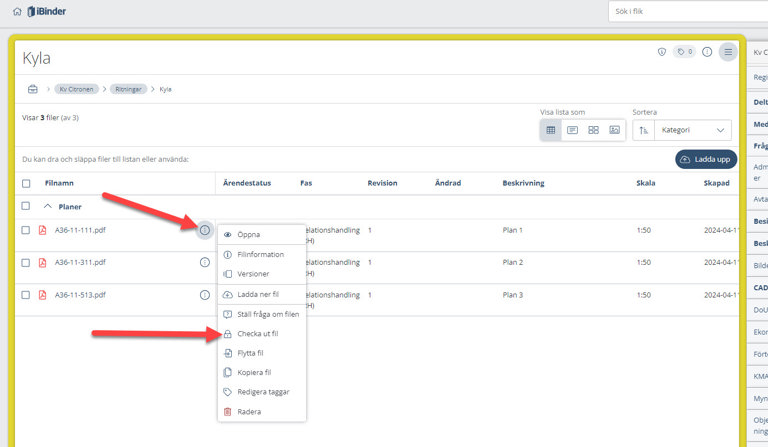The width and height of the screenshot is (768, 447).
Task: Click the iBinder logo
Action: pyautogui.click(x=47, y=11)
